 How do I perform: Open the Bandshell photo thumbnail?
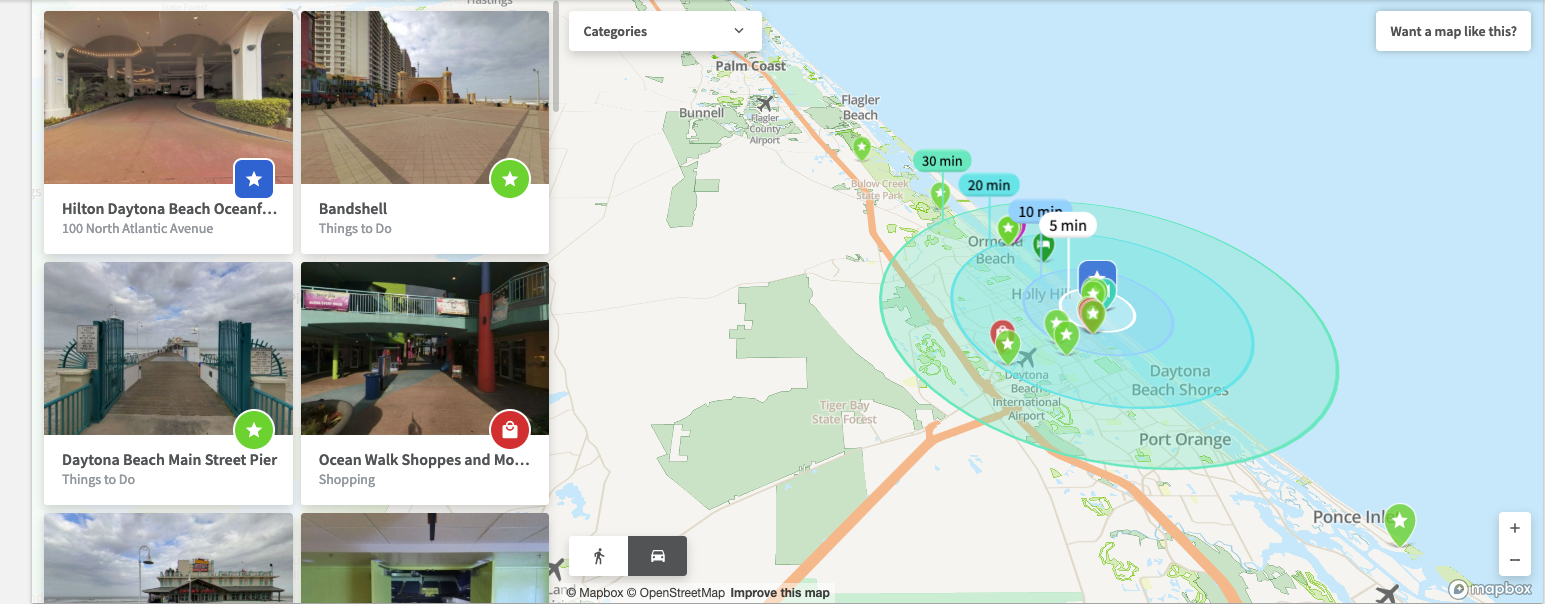point(425,97)
